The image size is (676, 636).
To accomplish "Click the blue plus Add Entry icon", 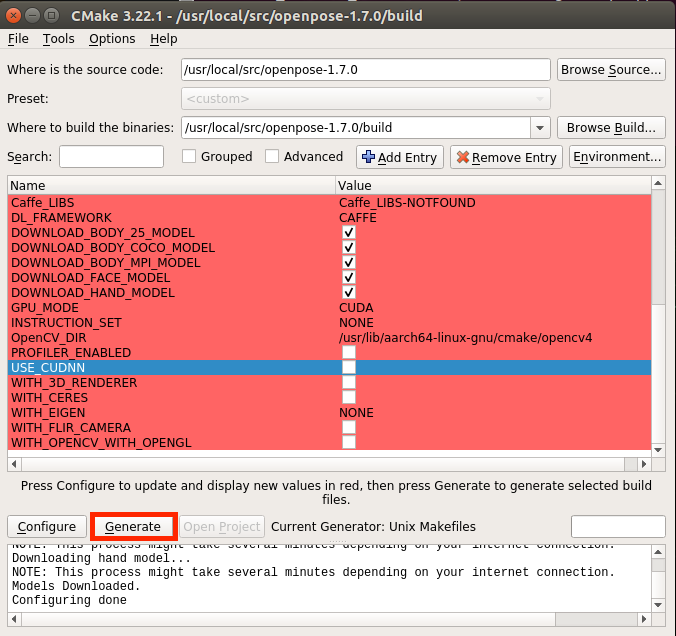I will (368, 157).
